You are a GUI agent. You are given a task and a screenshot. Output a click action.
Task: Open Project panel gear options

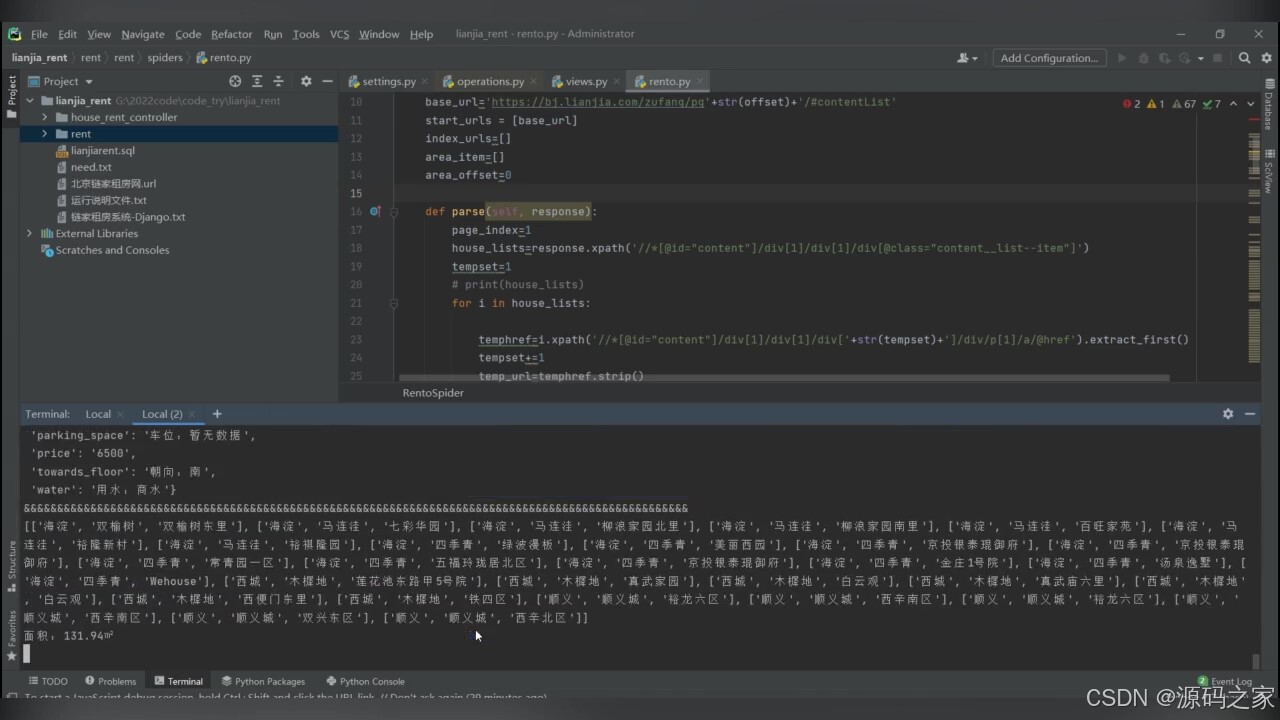coord(306,81)
